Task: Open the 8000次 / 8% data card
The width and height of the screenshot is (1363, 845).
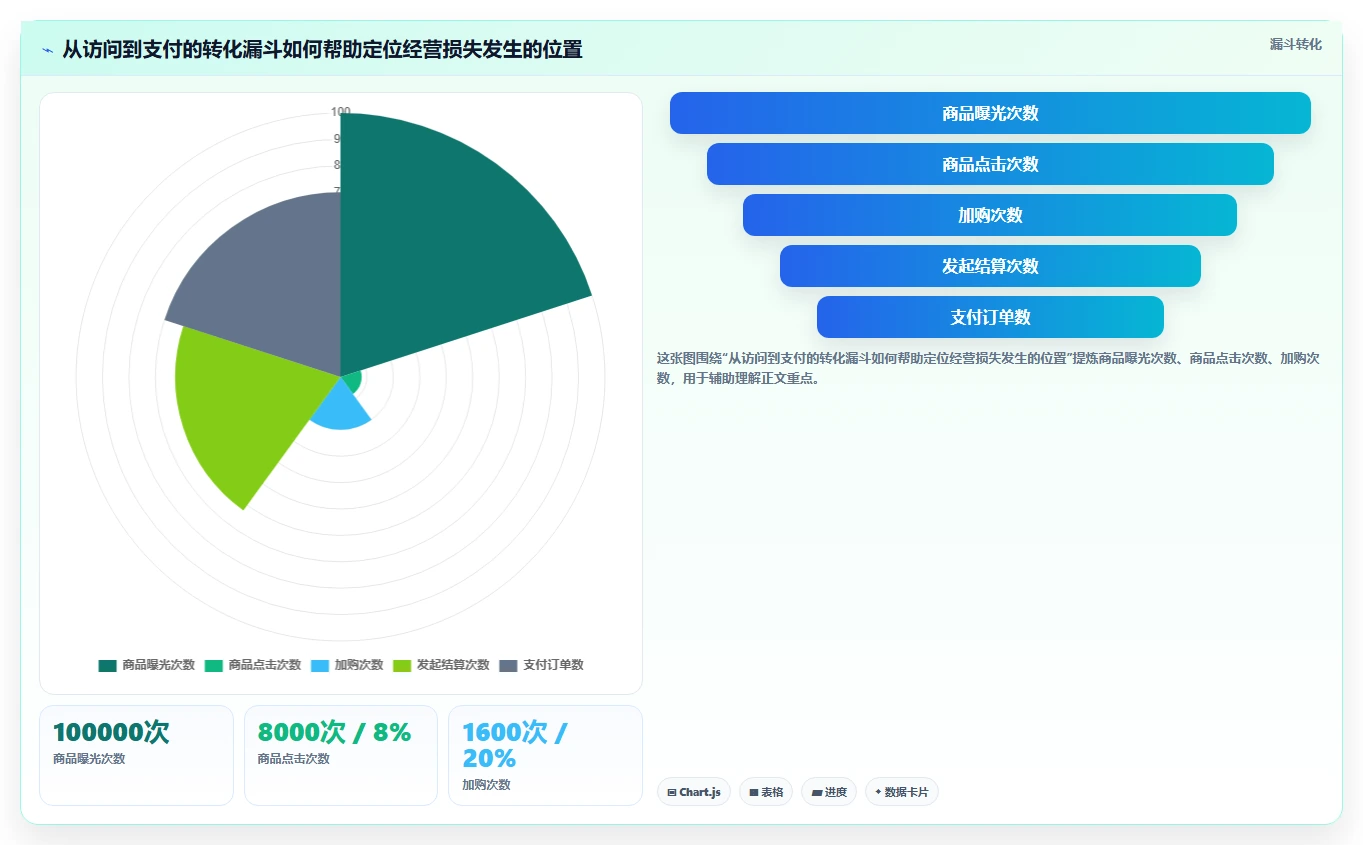Action: click(341, 755)
